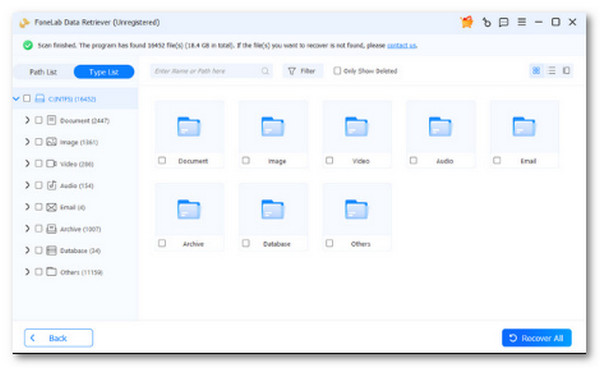Expand the Audio tree node
The height and width of the screenshot is (368, 600).
tap(27, 185)
